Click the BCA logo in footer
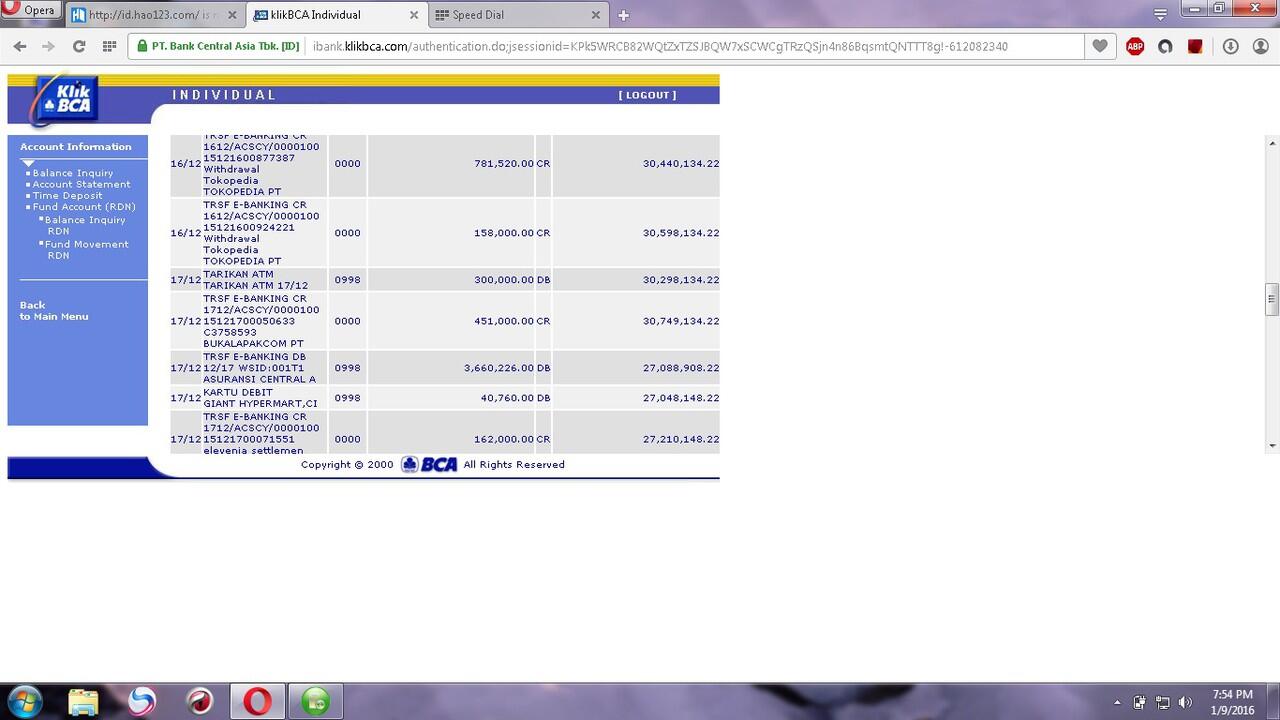 [429, 464]
